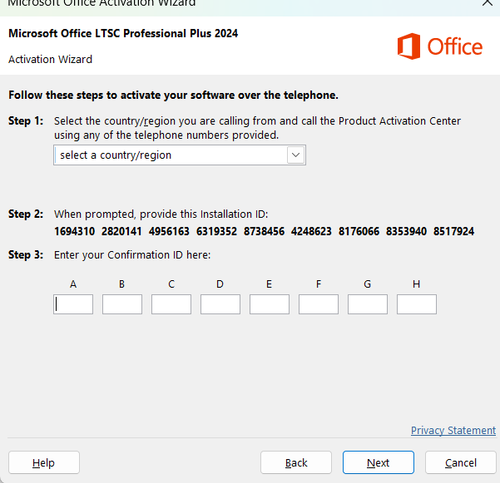
Task: Click Installation ID group 6319352
Action: pyautogui.click(x=217, y=231)
